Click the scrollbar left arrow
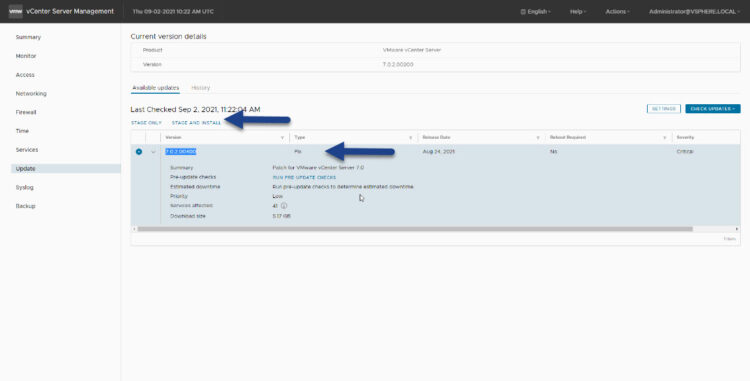Viewport: 750px width, 381px height. point(134,229)
